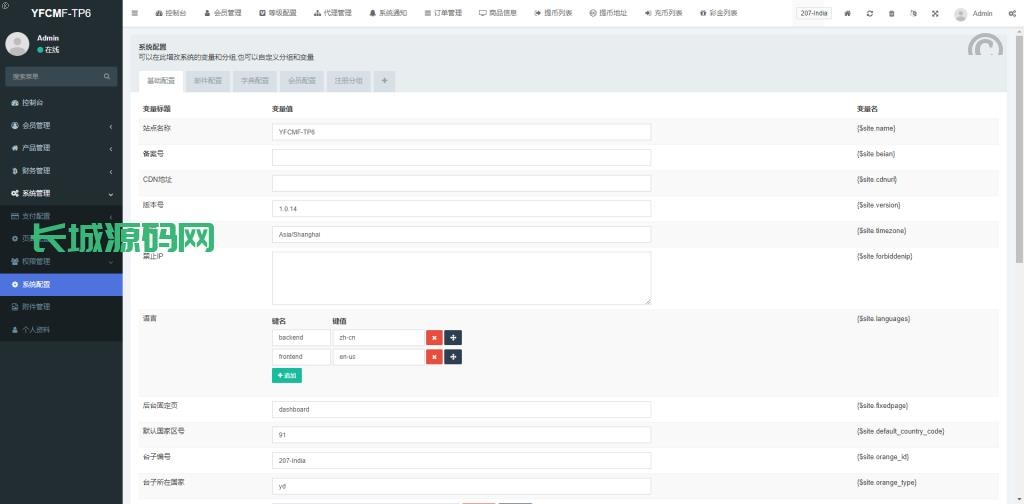Screen dimensions: 1024x504
Task: Collapse the 系统管理 sidebar menu
Action: point(60,193)
